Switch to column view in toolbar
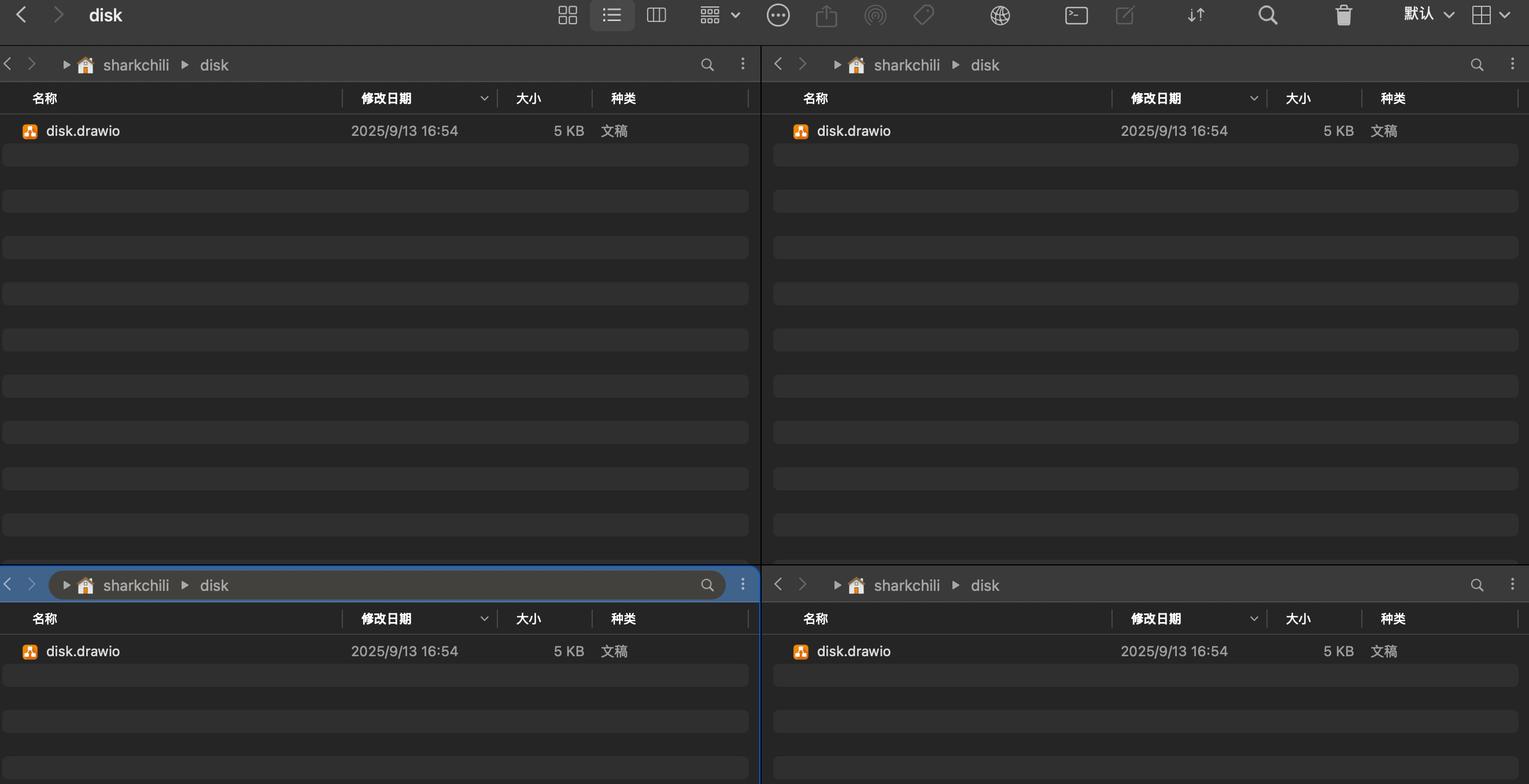1529x784 pixels. [656, 16]
